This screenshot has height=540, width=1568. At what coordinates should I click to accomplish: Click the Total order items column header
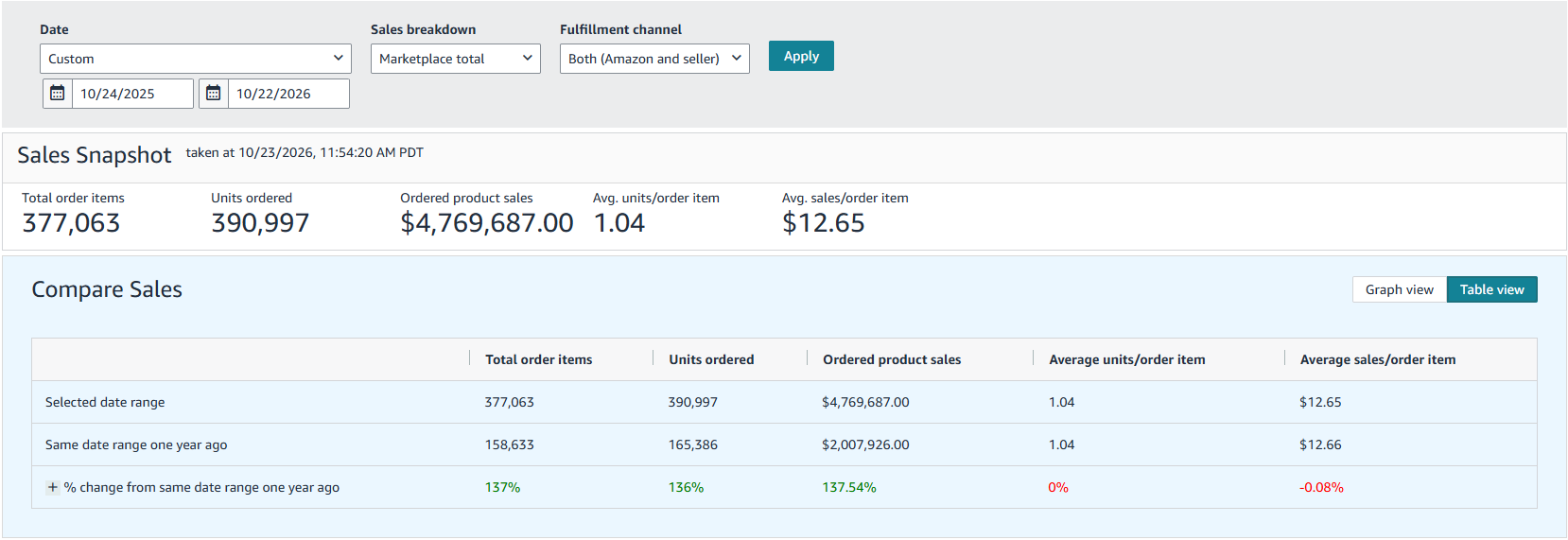pos(539,359)
